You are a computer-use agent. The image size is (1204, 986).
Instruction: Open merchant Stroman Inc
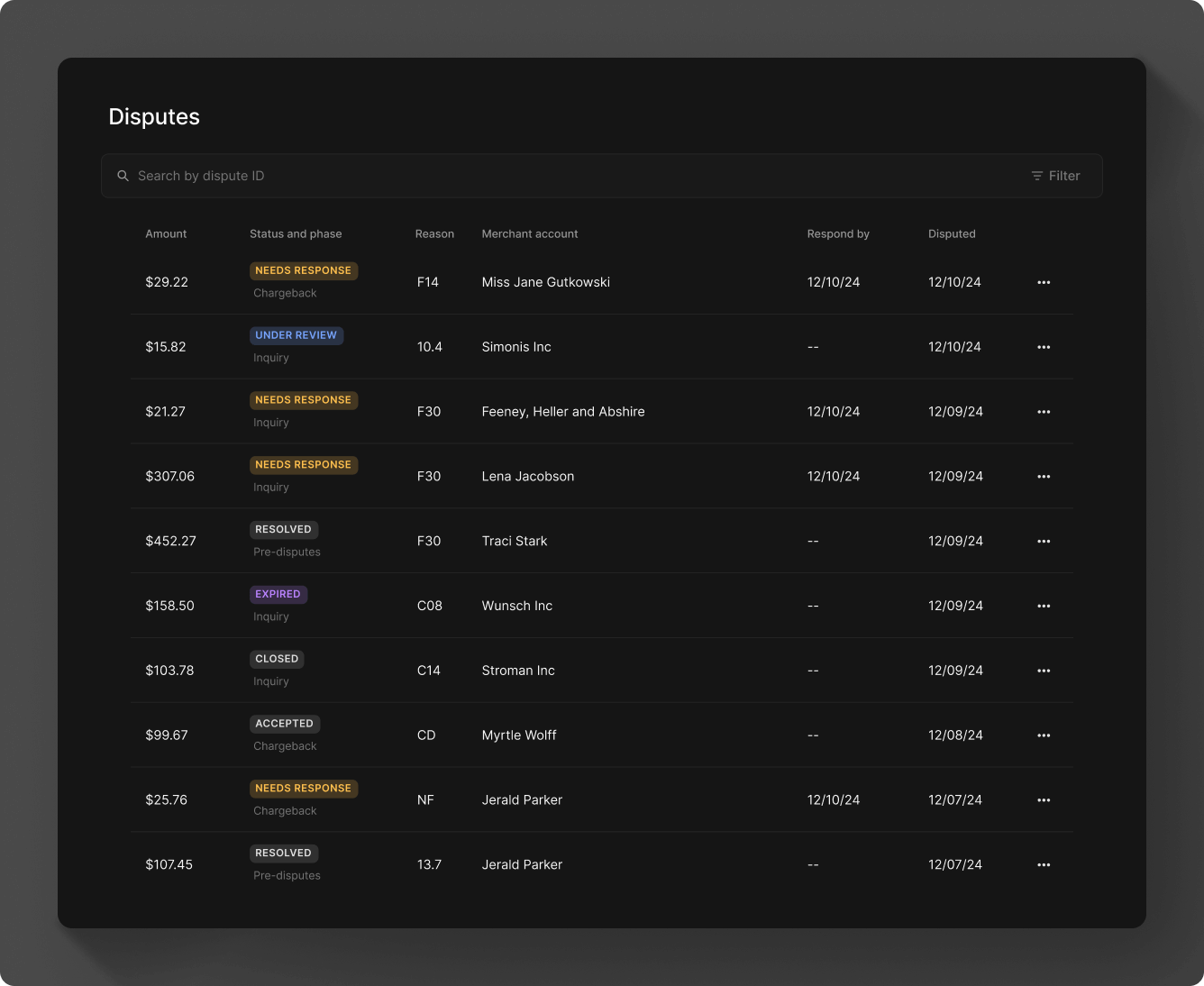(518, 671)
